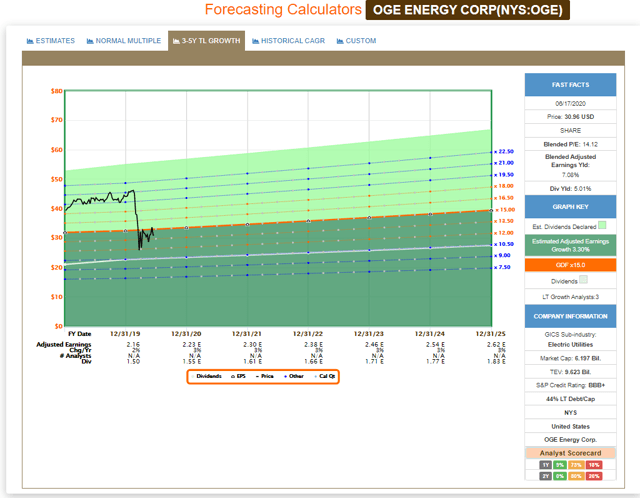640x498 pixels.
Task: Click the Est. Dividends Declared color swatch
Action: coord(602,225)
